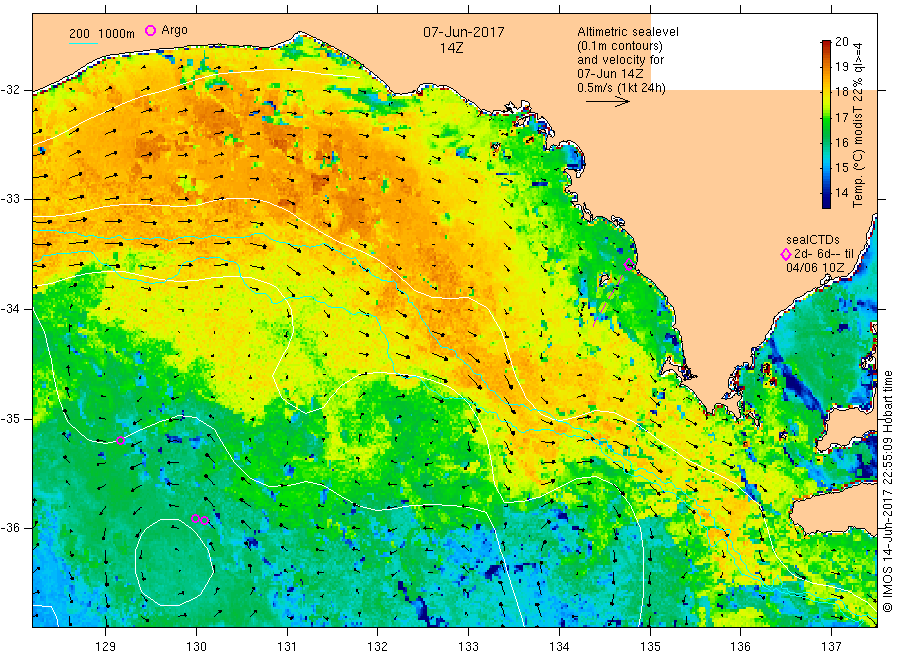Click the Argo float marker near 129E 35S
The height and width of the screenshot is (660, 900).
[121, 441]
